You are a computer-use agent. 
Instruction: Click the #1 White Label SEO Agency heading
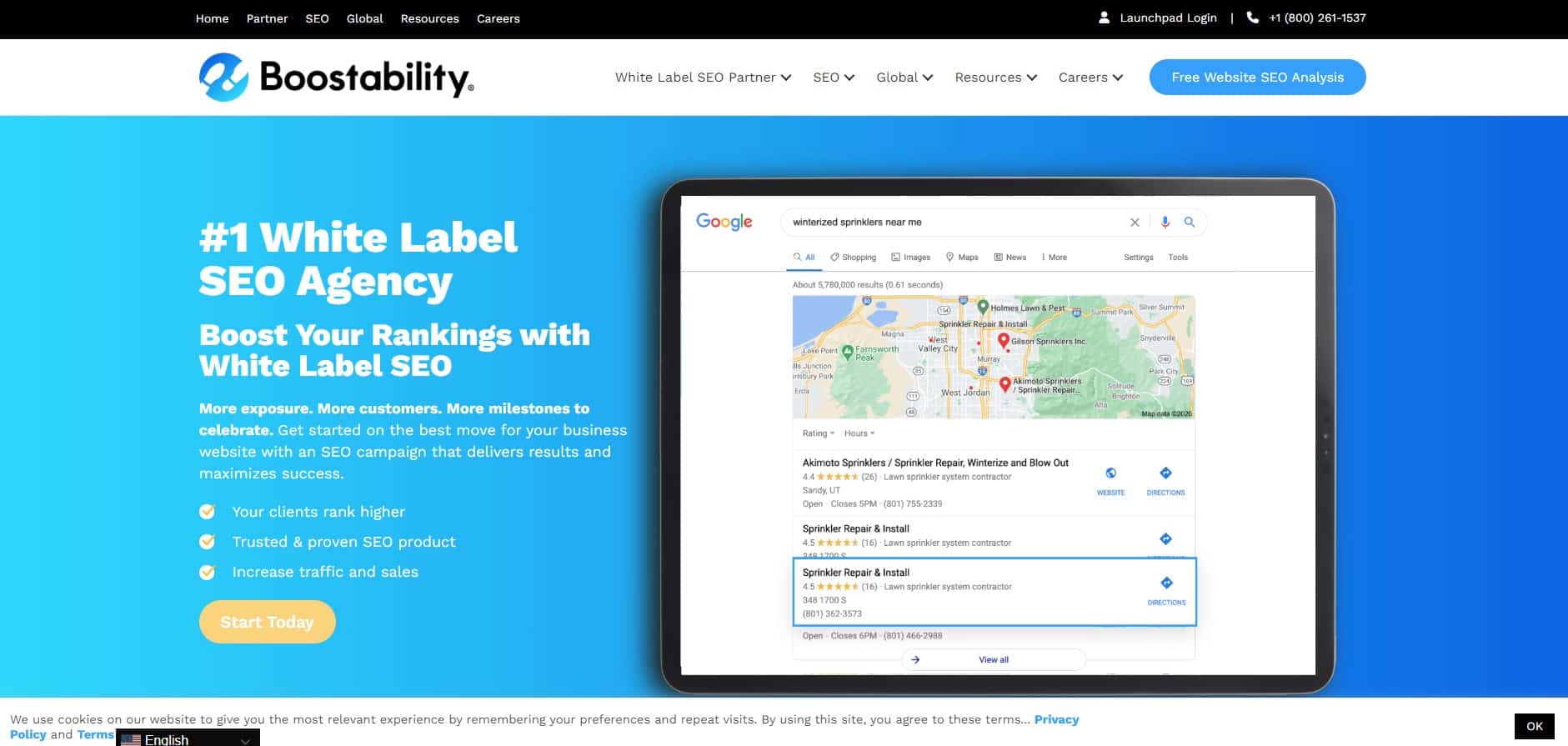(x=358, y=259)
